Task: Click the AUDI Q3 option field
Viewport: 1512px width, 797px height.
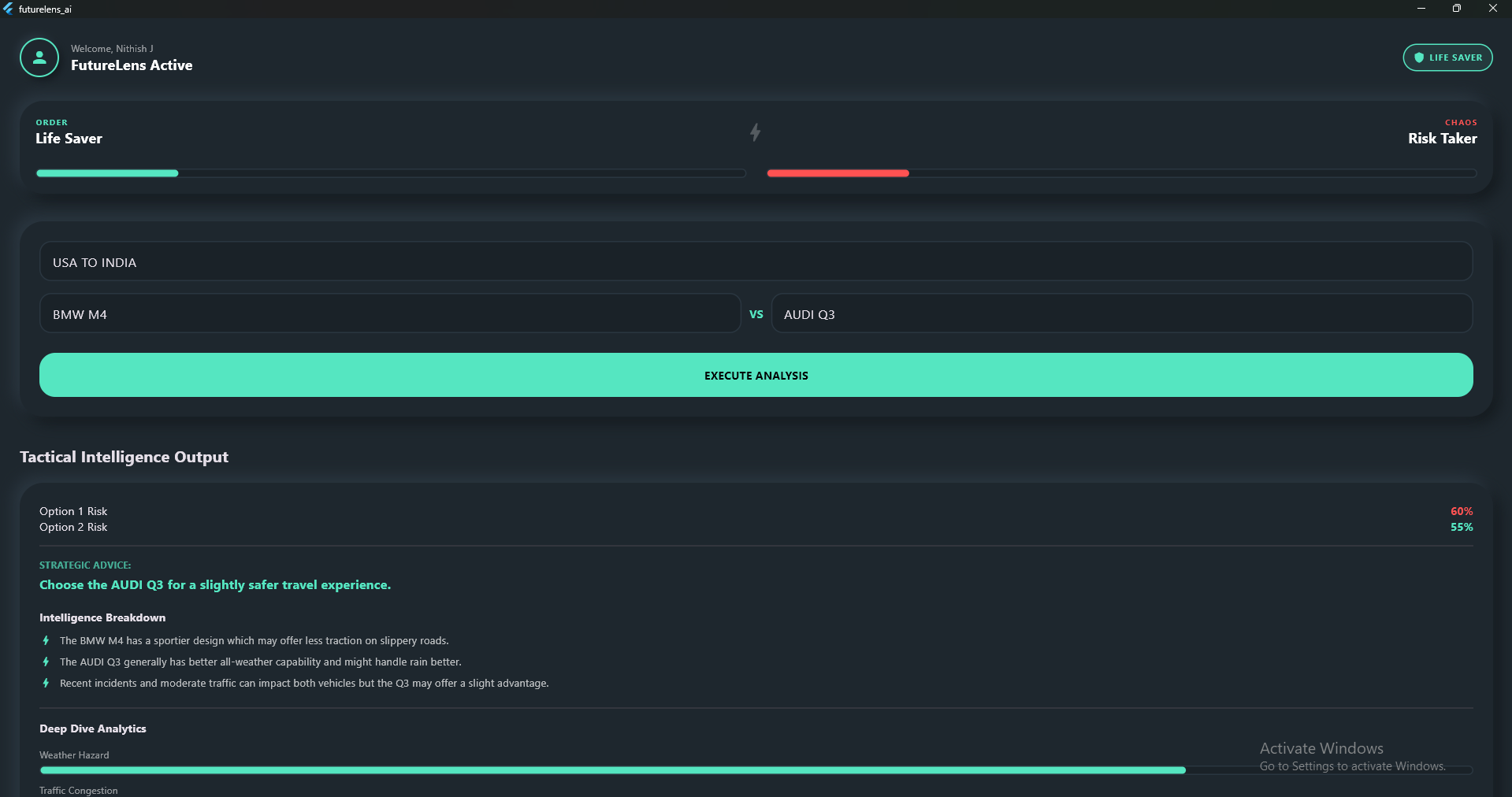Action: pos(1122,313)
